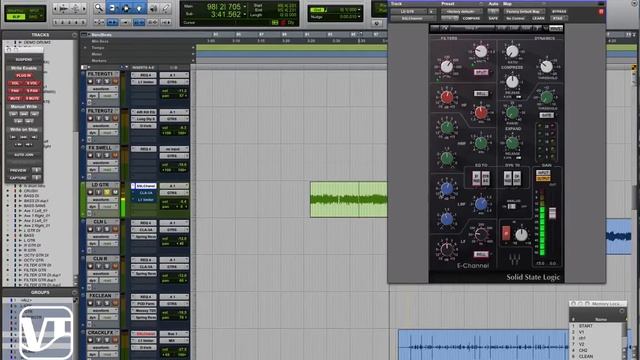Click the horizontal zoom out arrow
Image resolution: width=640 pixels, height=360 pixels.
56,8
